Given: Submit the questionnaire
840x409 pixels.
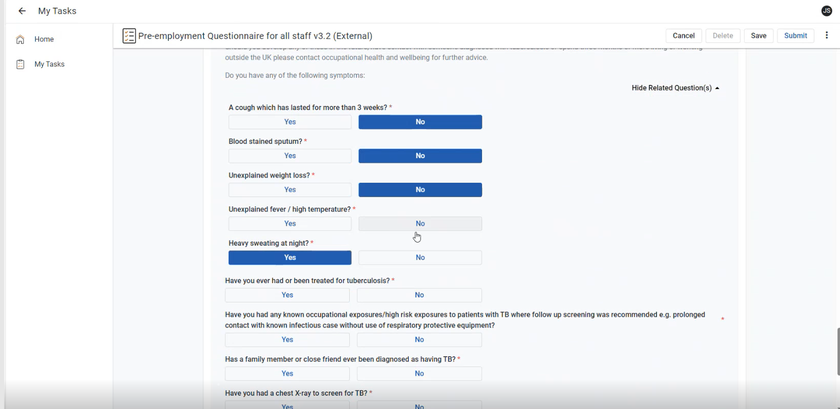Looking at the screenshot, I should coord(795,35).
